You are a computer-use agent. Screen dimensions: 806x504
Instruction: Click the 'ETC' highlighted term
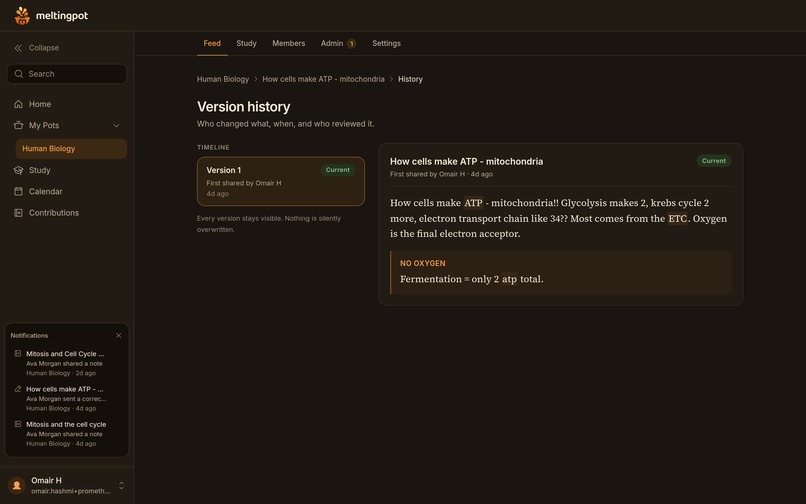[x=677, y=219]
